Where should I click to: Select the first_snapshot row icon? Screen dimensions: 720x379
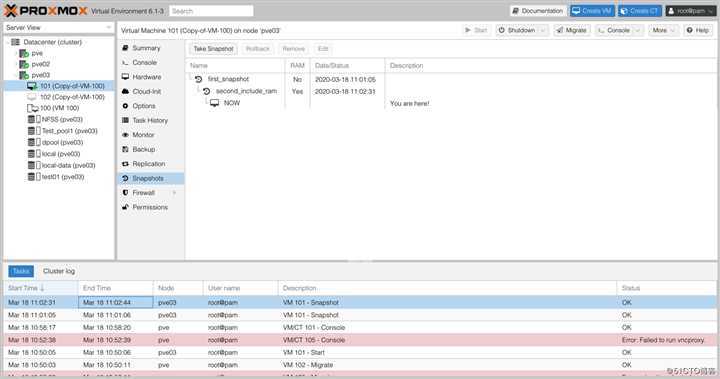[x=198, y=79]
